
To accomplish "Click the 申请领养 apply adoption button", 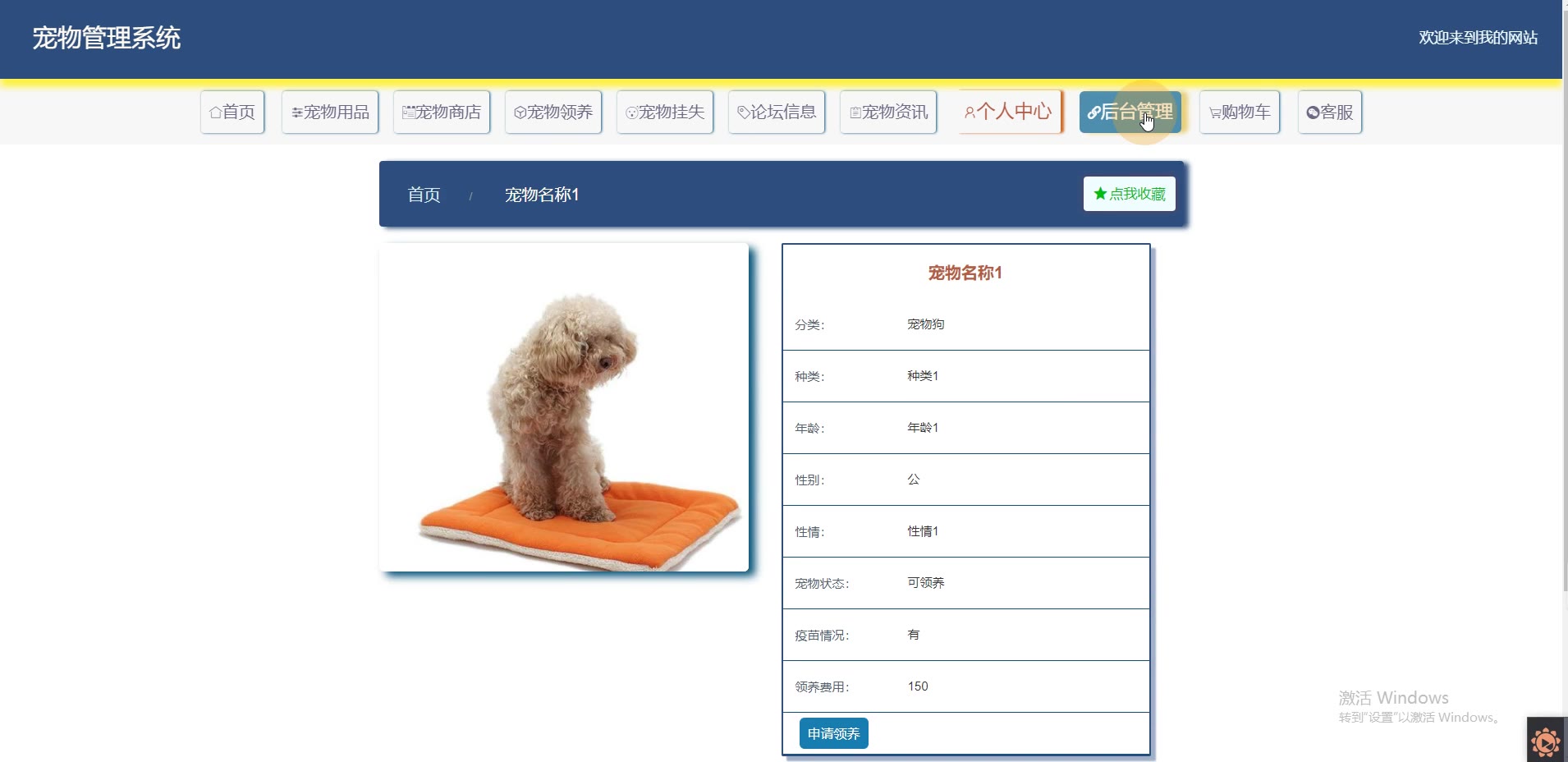I will [833, 733].
